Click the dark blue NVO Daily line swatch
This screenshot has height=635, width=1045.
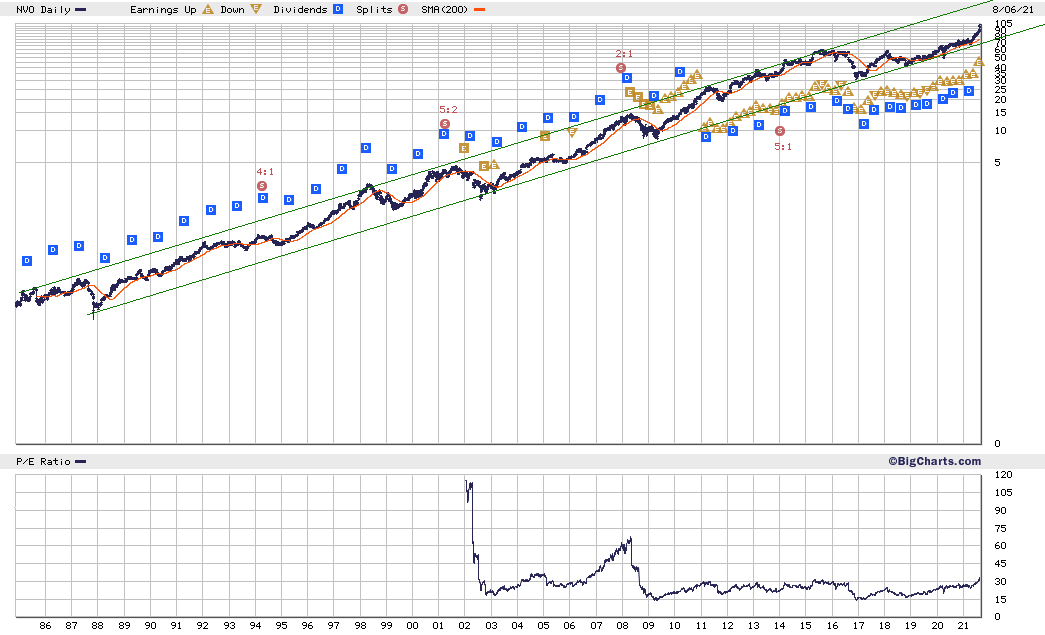pyautogui.click(x=81, y=10)
